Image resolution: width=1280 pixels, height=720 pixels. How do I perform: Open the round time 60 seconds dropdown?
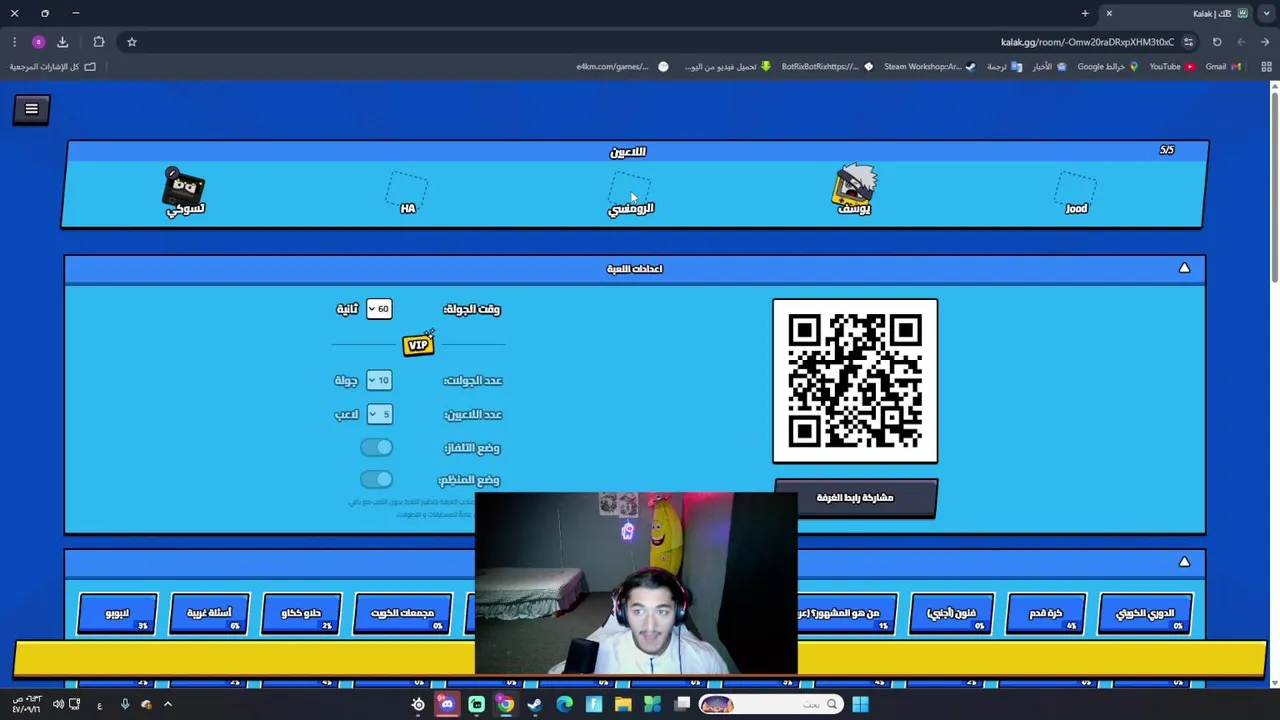coord(378,309)
